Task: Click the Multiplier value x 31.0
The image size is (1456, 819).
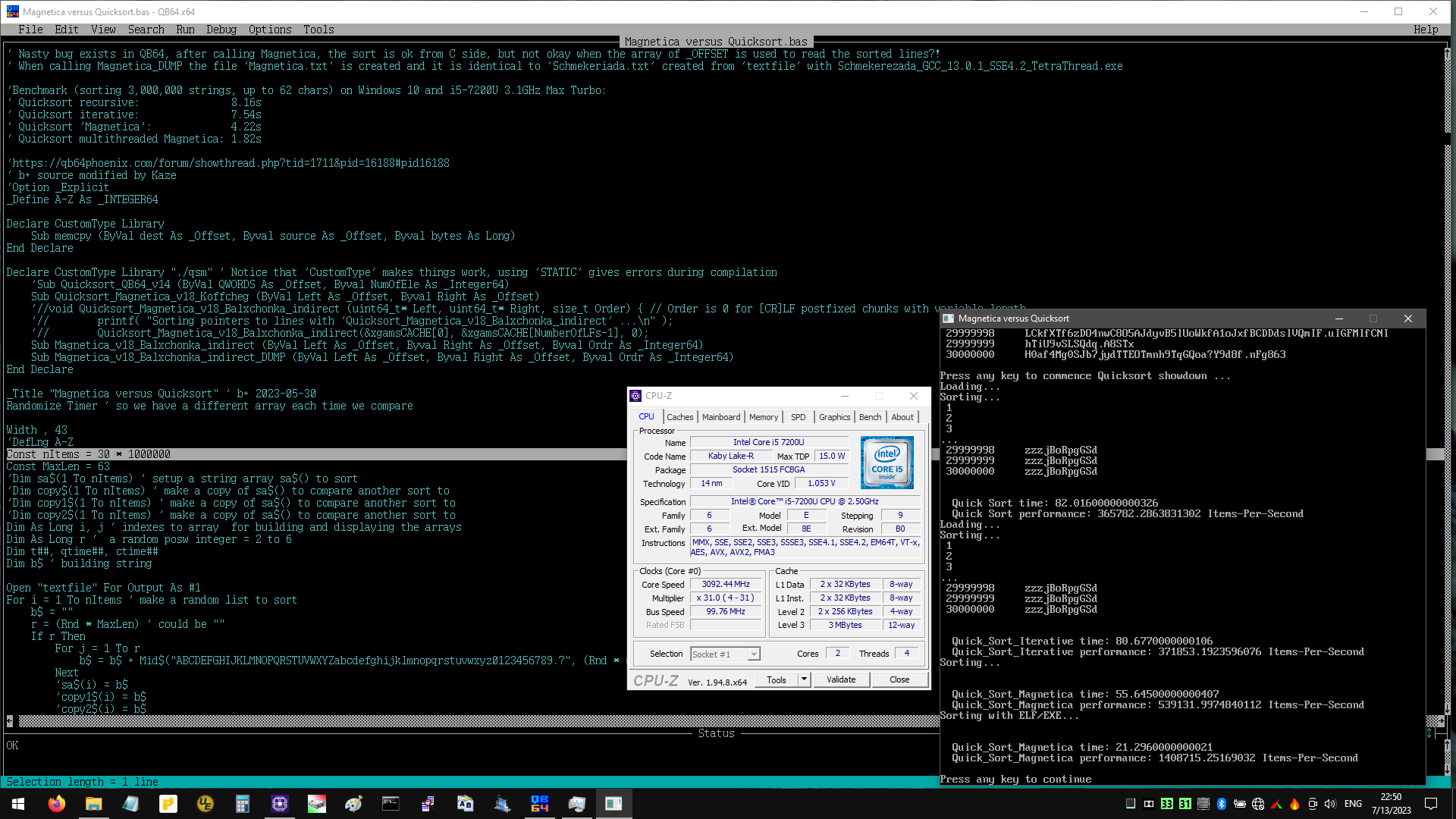Action: (x=726, y=598)
